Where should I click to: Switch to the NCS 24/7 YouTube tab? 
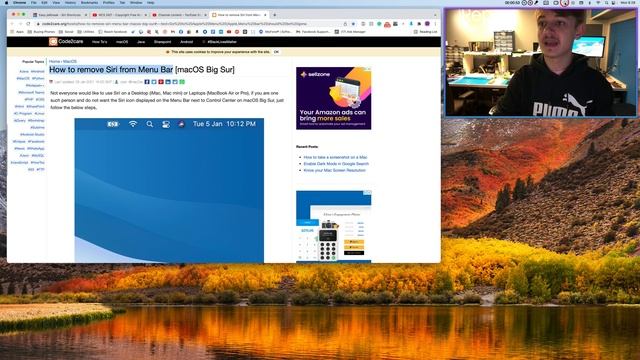(119, 15)
